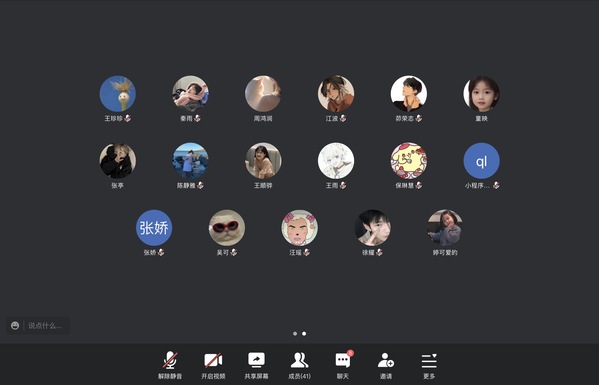Image resolution: width=599 pixels, height=385 pixels.
Task: Focus the 说点什么 message input field
Action: (x=45, y=325)
